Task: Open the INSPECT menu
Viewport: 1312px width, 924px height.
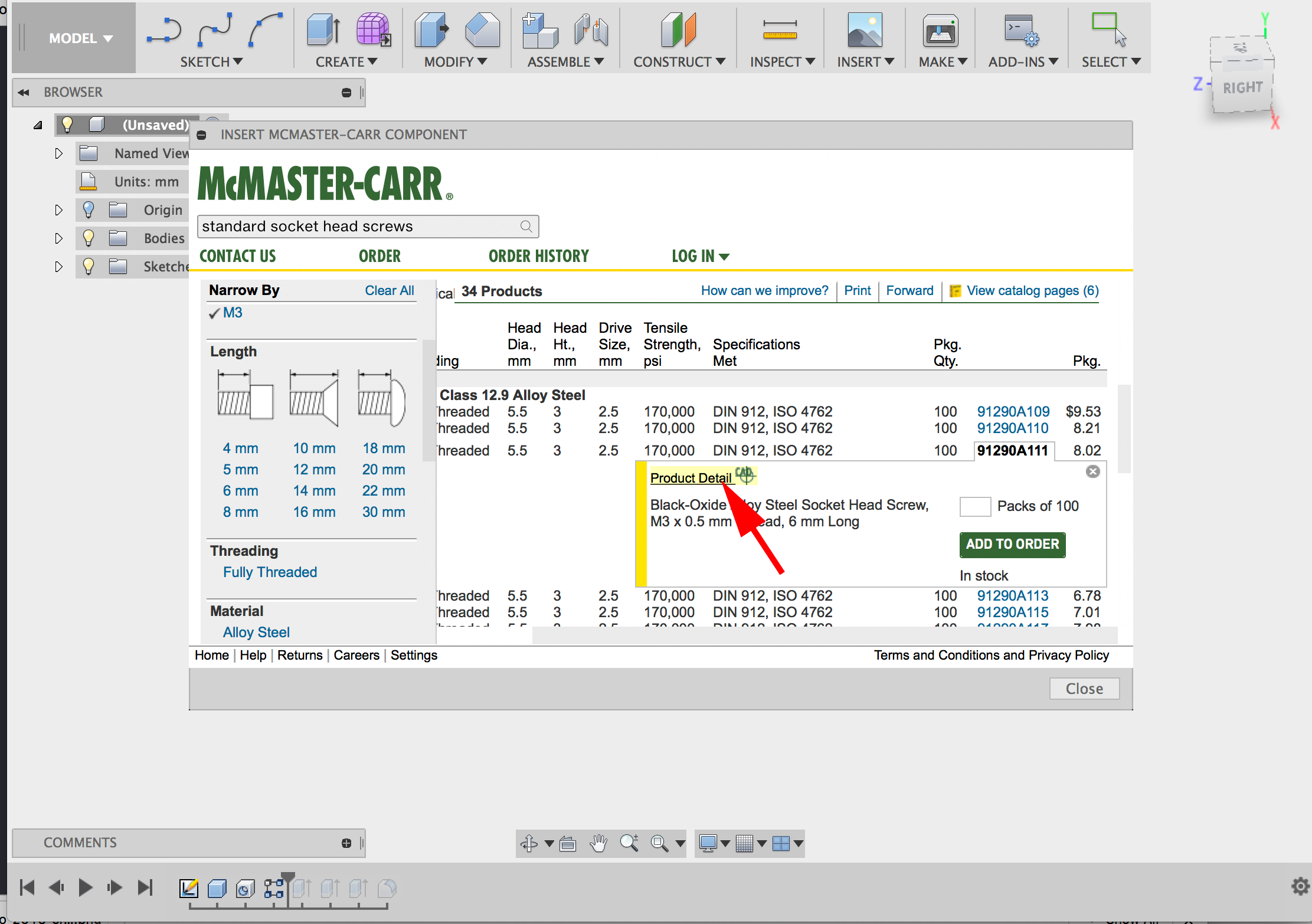Action: click(x=783, y=62)
